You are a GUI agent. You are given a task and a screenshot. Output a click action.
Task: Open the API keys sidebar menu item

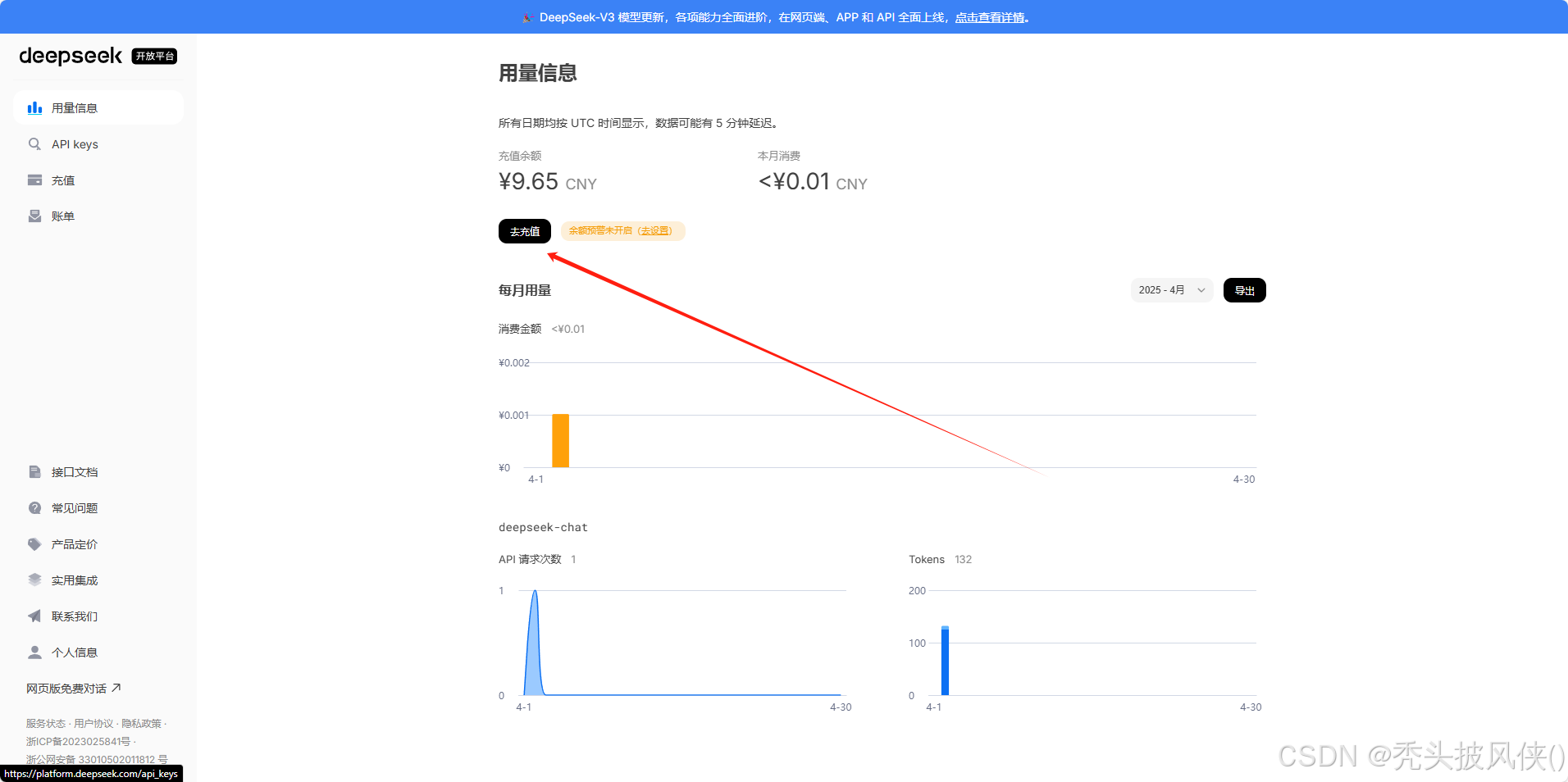[x=98, y=144]
